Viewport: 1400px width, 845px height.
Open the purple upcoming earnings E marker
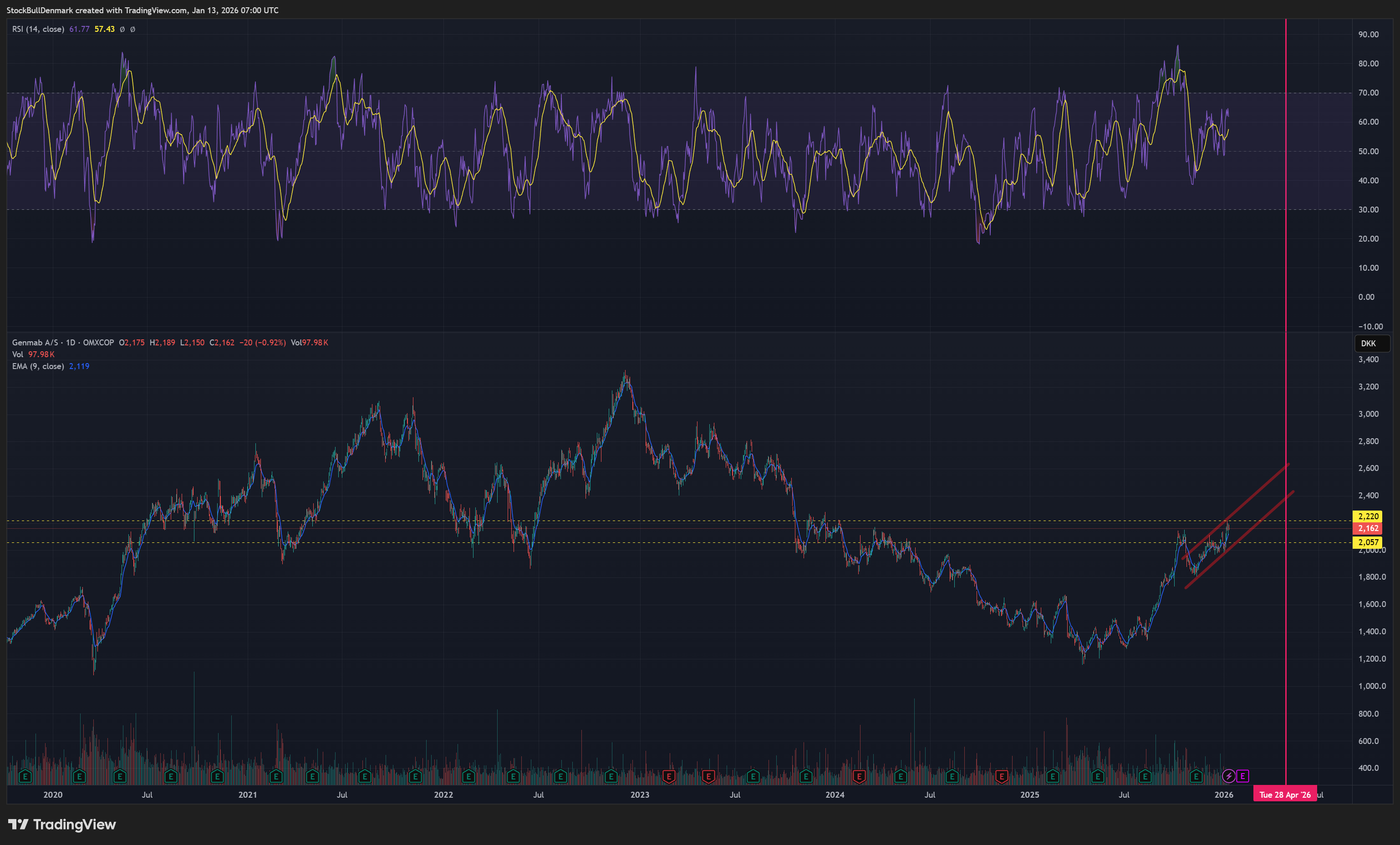tap(1242, 776)
